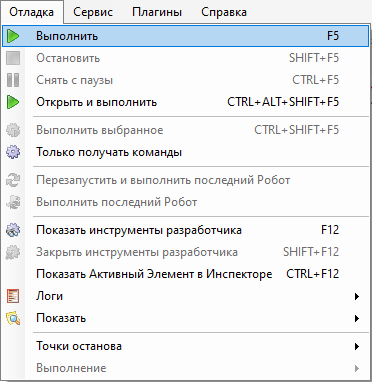
Task: Open the Справка menu
Action: [224, 12]
